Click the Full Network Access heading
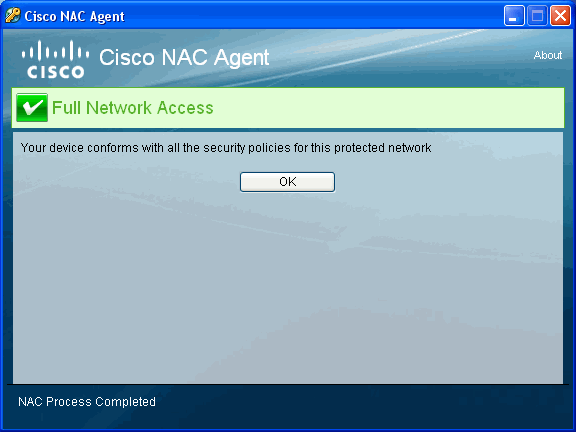 pos(132,108)
